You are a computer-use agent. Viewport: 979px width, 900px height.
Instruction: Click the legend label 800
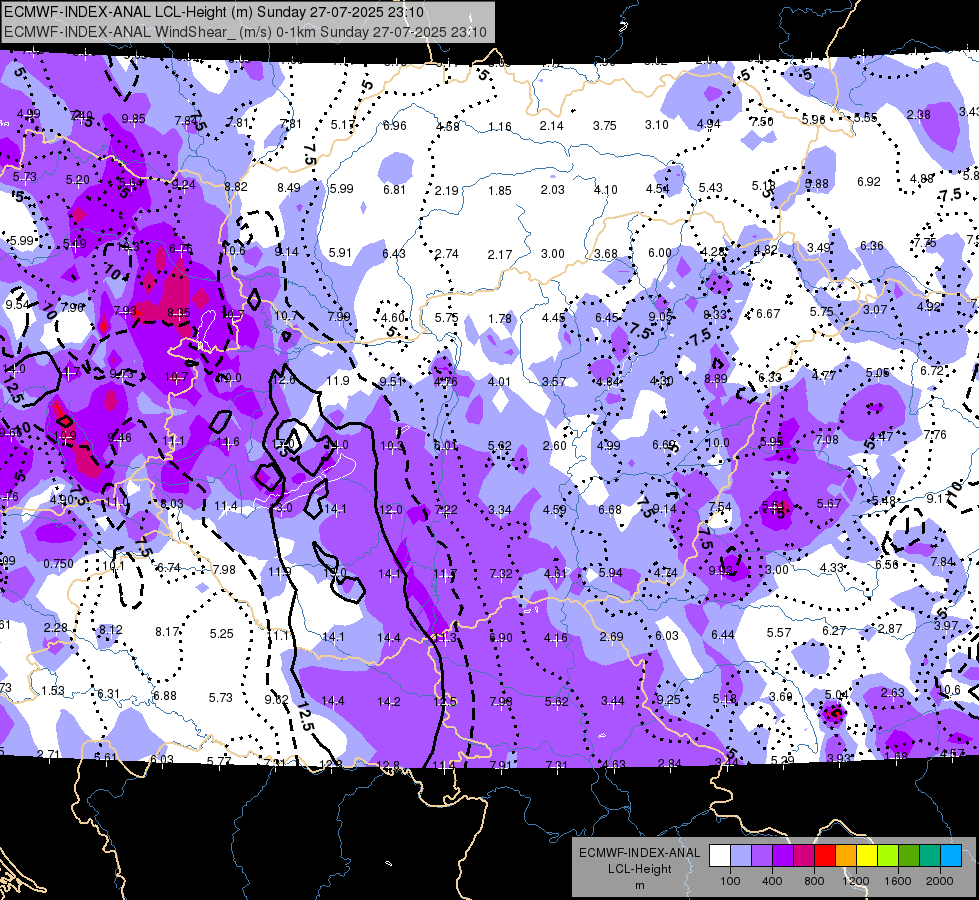814,881
